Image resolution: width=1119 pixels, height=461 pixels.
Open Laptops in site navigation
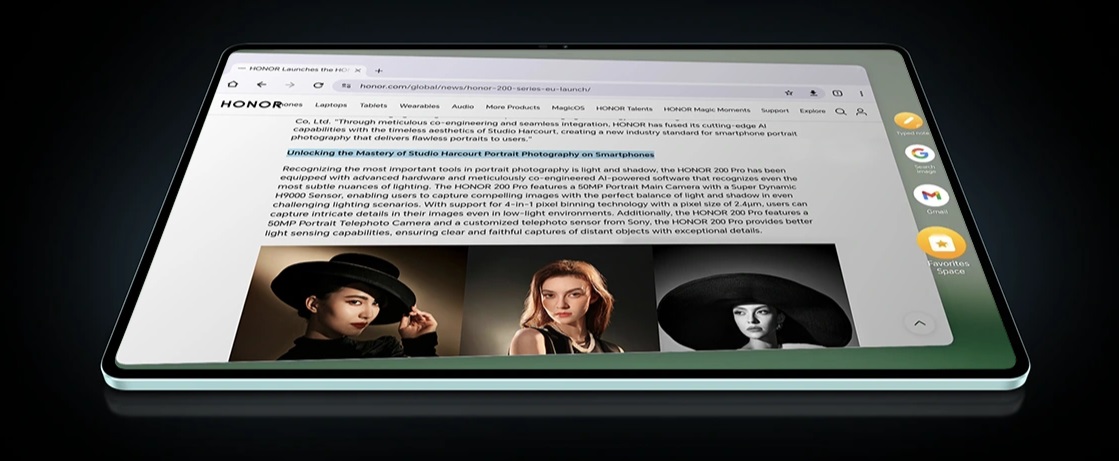(x=331, y=105)
